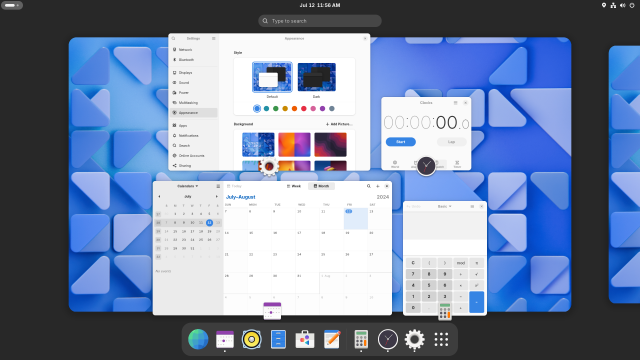Screen dimensions: 640x360
Task: Click the square root key in Calculator
Action: point(476,274)
